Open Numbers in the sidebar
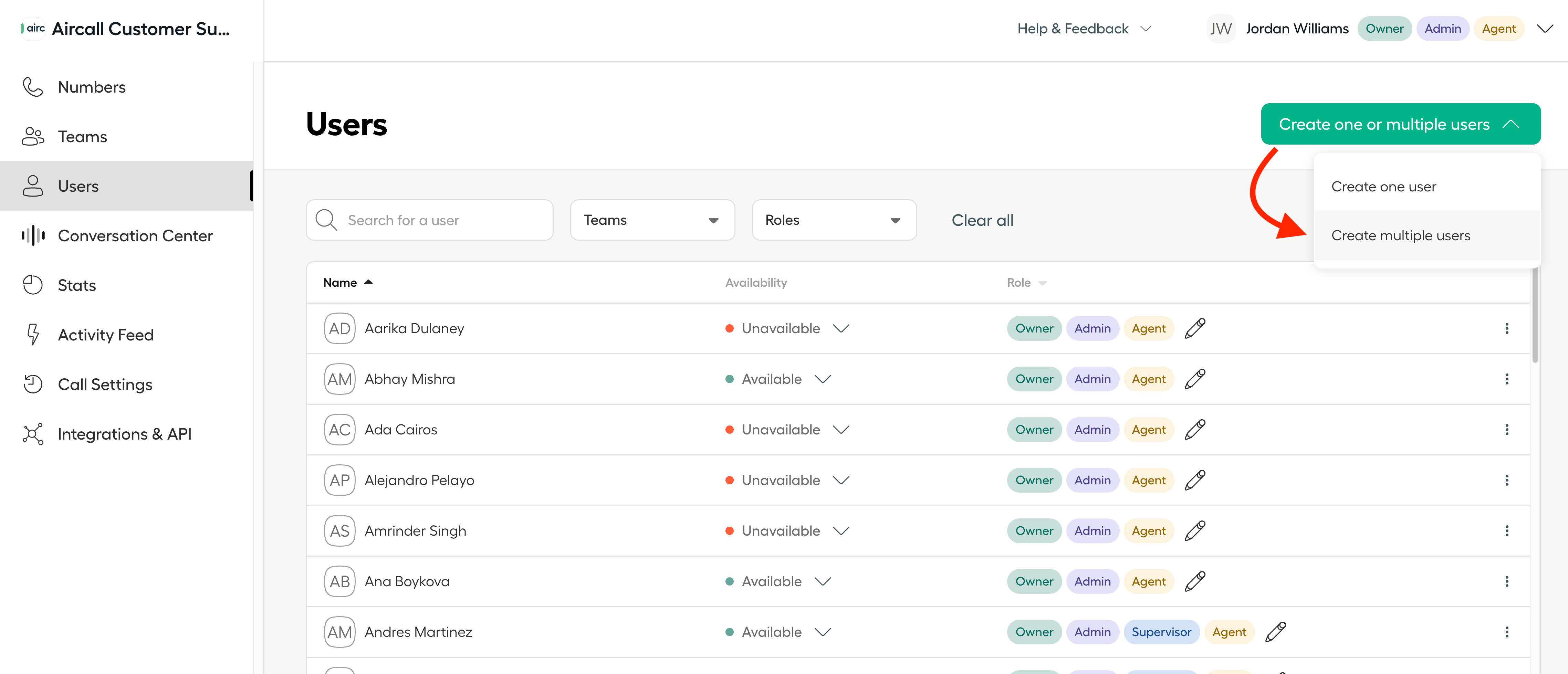 (127, 87)
